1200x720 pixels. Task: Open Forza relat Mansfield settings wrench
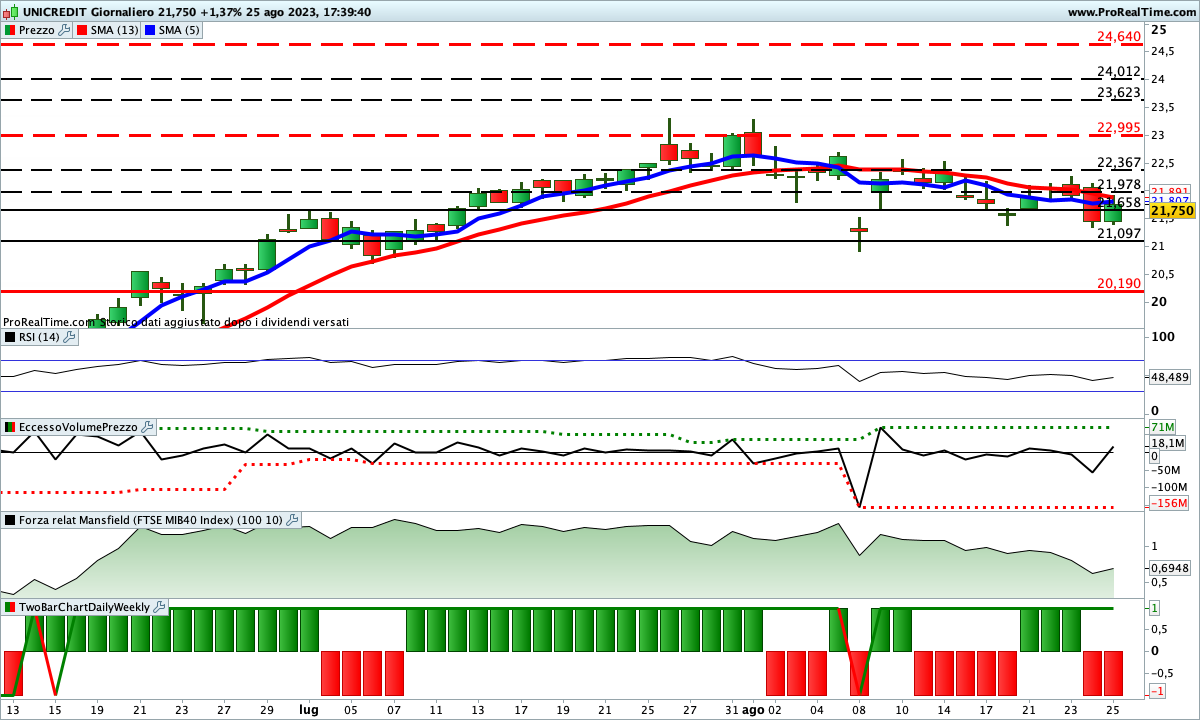point(292,520)
